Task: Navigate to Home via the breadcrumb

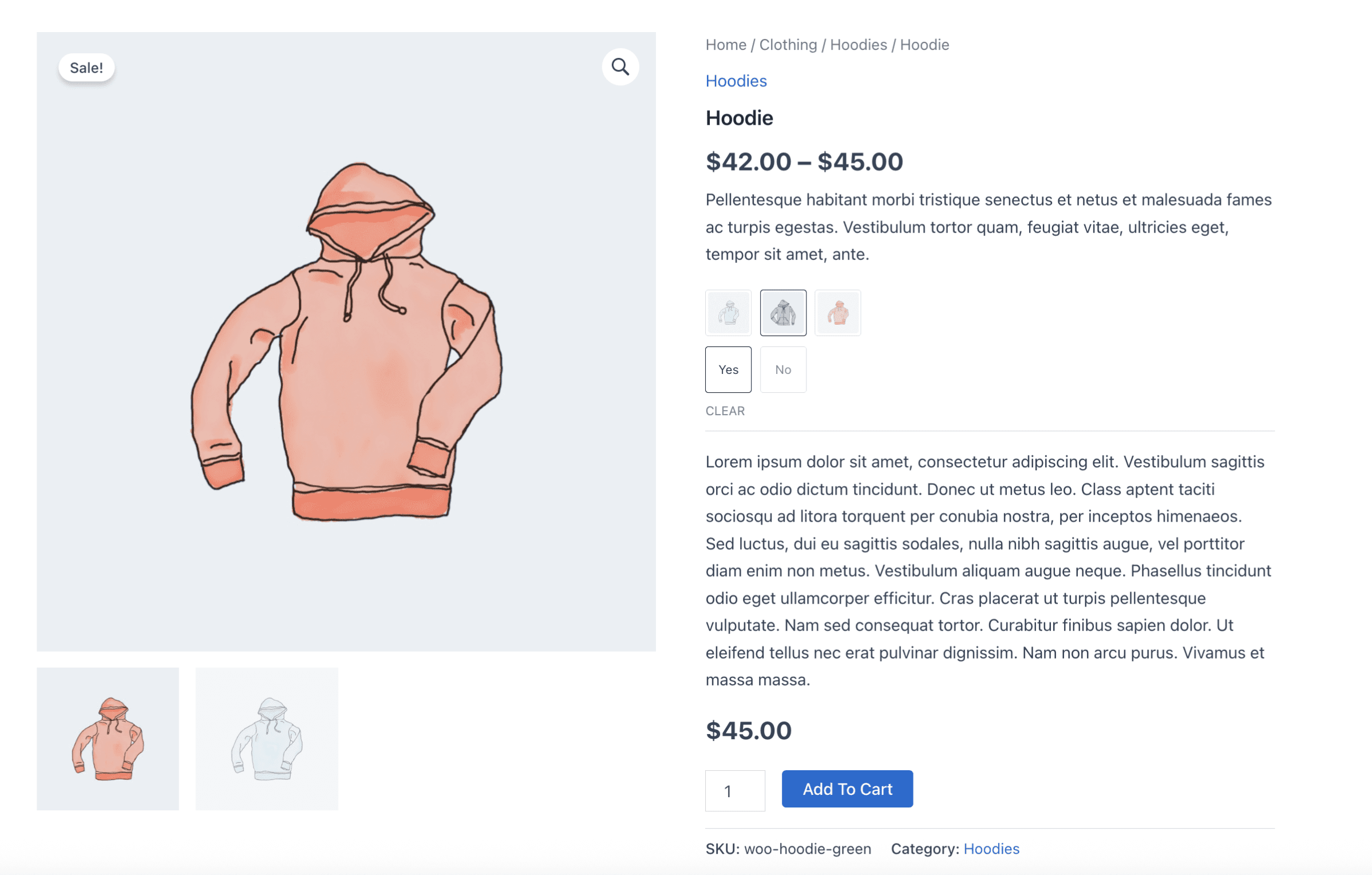Action: pyautogui.click(x=725, y=44)
